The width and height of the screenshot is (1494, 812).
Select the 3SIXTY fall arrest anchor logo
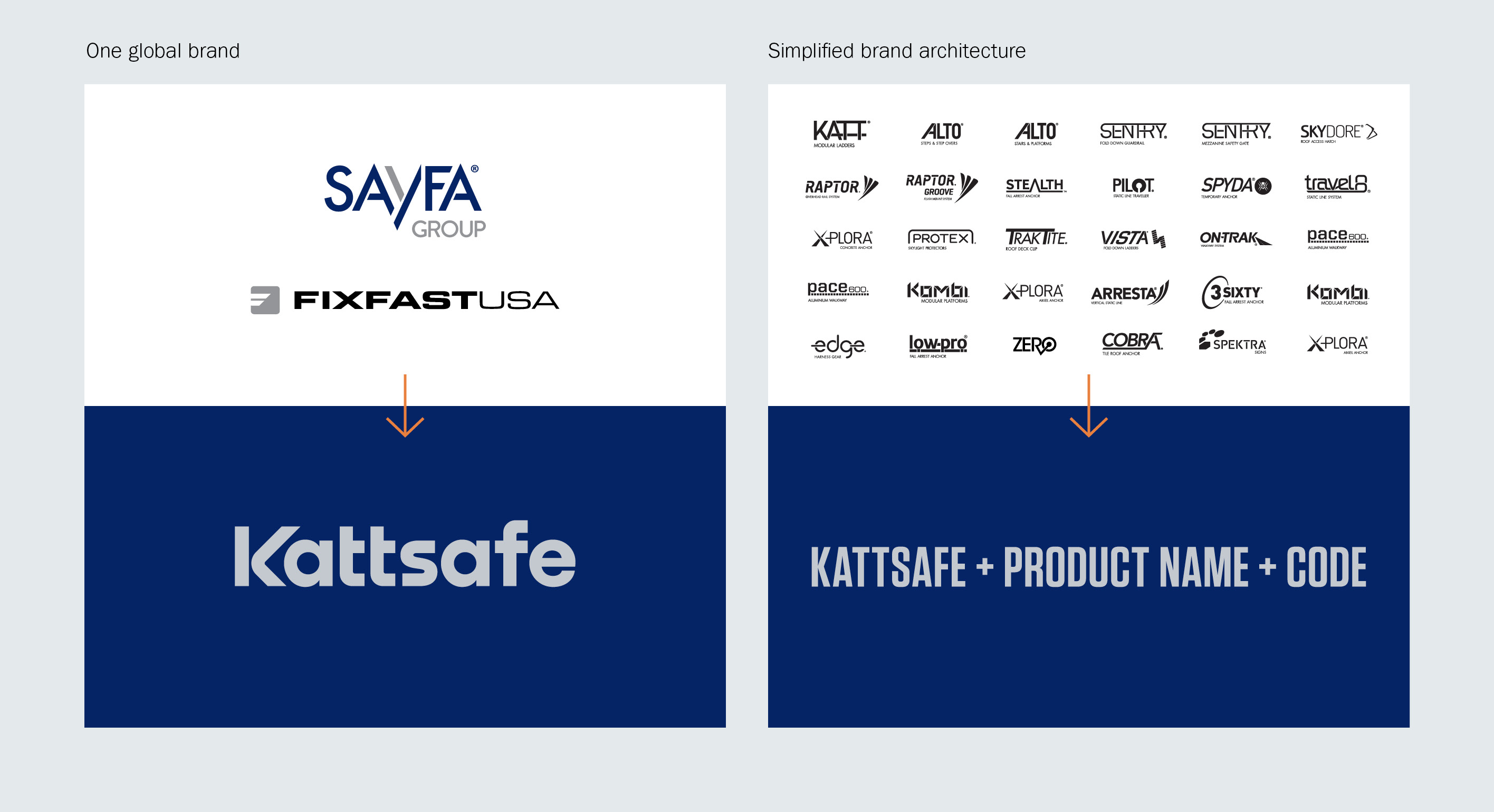[x=1233, y=293]
